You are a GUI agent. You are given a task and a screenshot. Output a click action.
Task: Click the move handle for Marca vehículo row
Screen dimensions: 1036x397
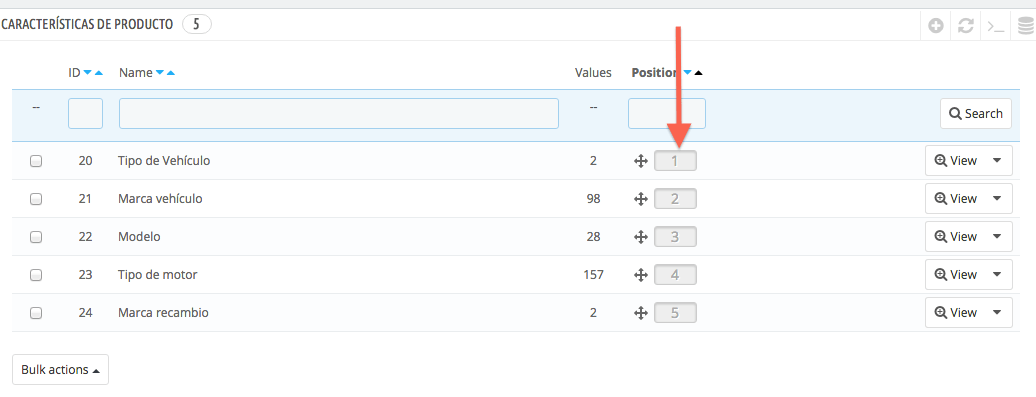(640, 199)
